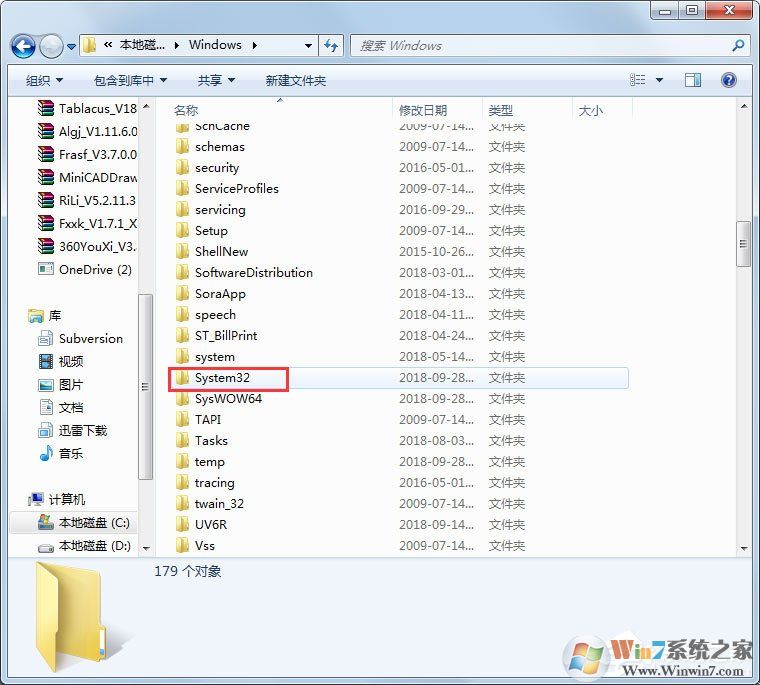Click the change view icon
The width and height of the screenshot is (760, 685).
pyautogui.click(x=637, y=80)
